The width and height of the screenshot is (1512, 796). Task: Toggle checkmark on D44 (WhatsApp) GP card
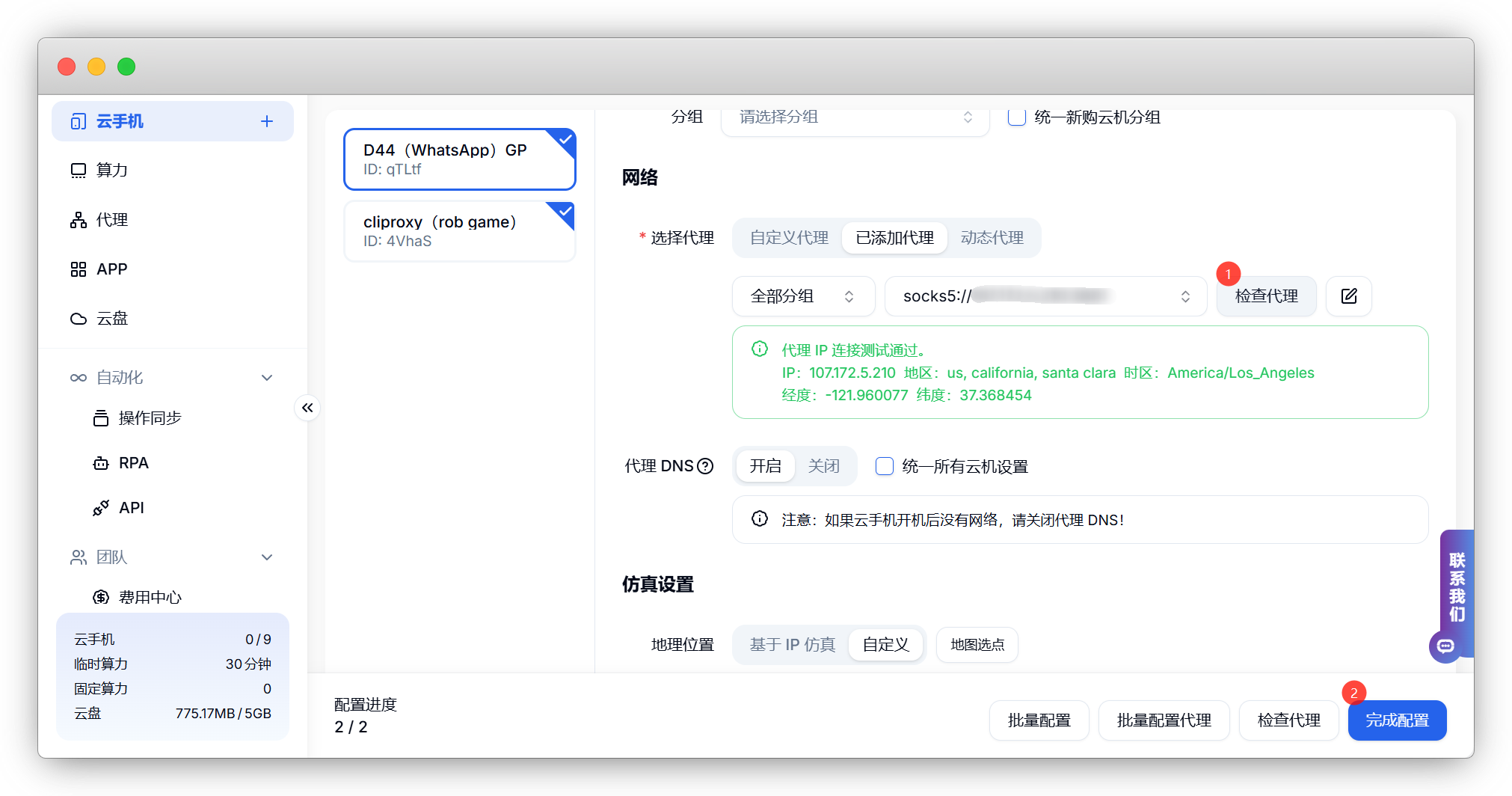[565, 140]
